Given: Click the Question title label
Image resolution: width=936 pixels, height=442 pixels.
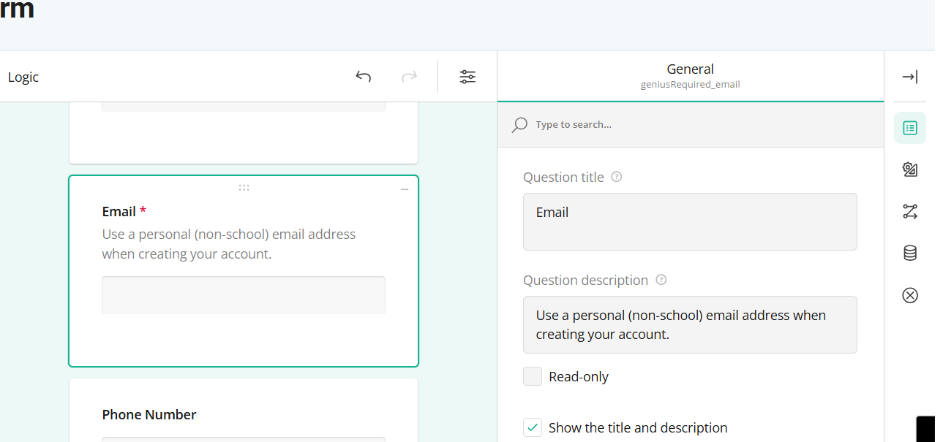Looking at the screenshot, I should point(564,177).
